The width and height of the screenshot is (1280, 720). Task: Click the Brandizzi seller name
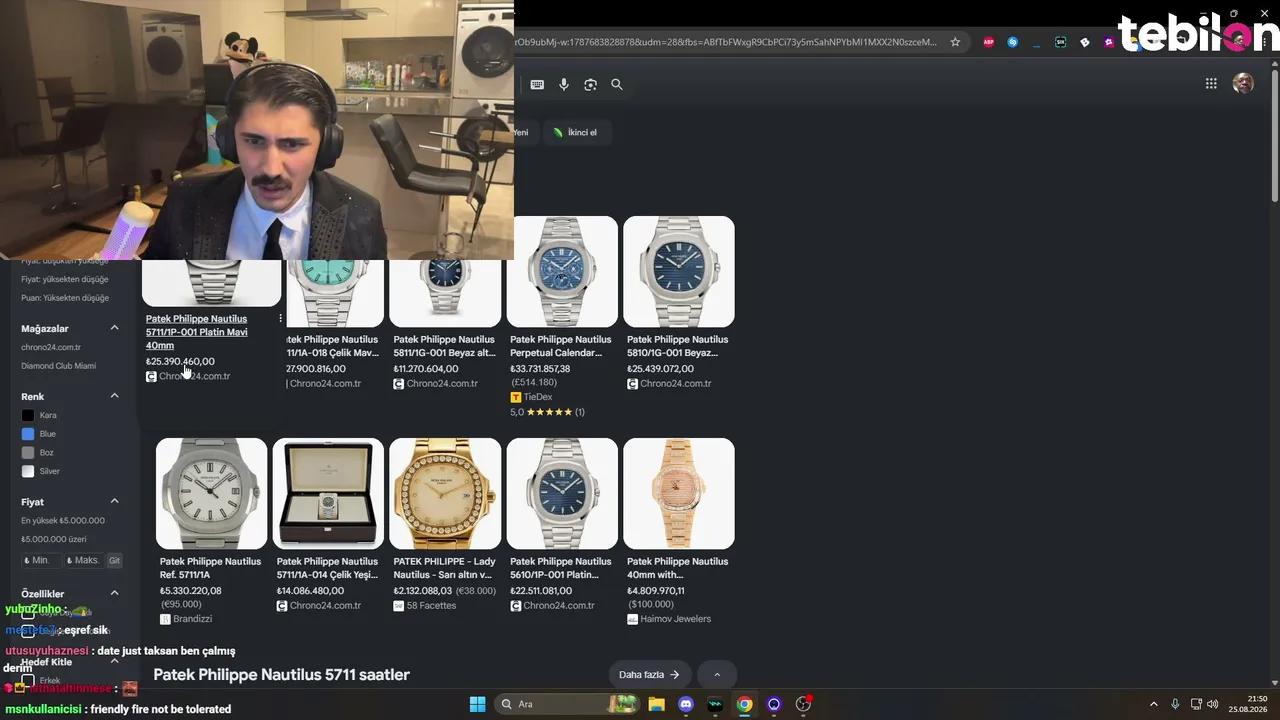193,619
